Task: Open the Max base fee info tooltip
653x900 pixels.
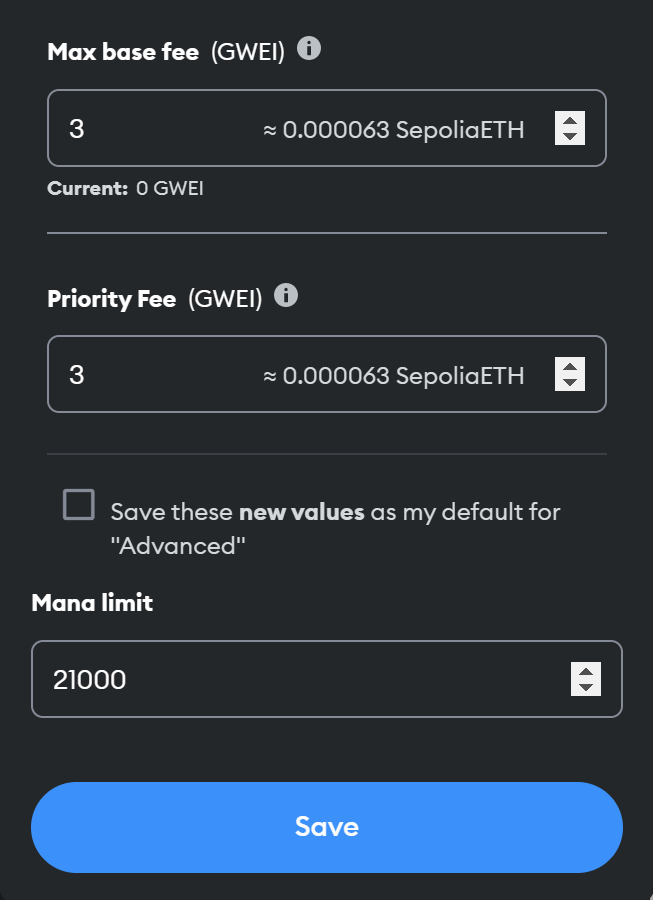Action: click(309, 48)
